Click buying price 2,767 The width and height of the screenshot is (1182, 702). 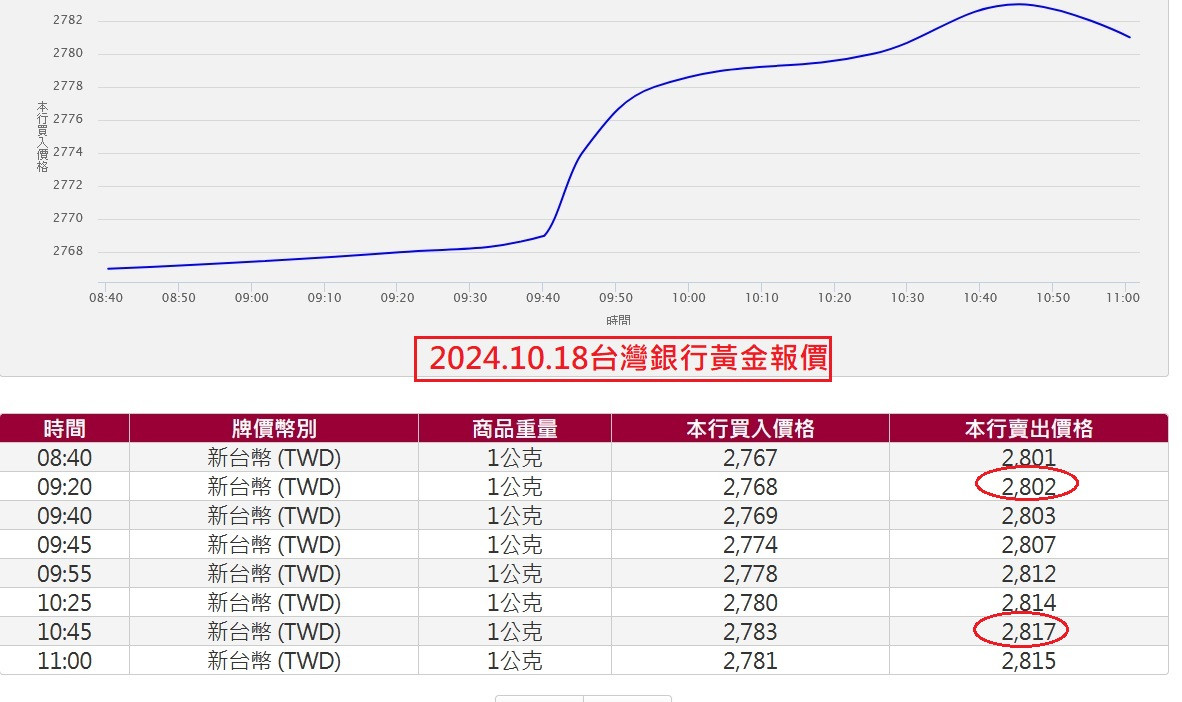750,458
